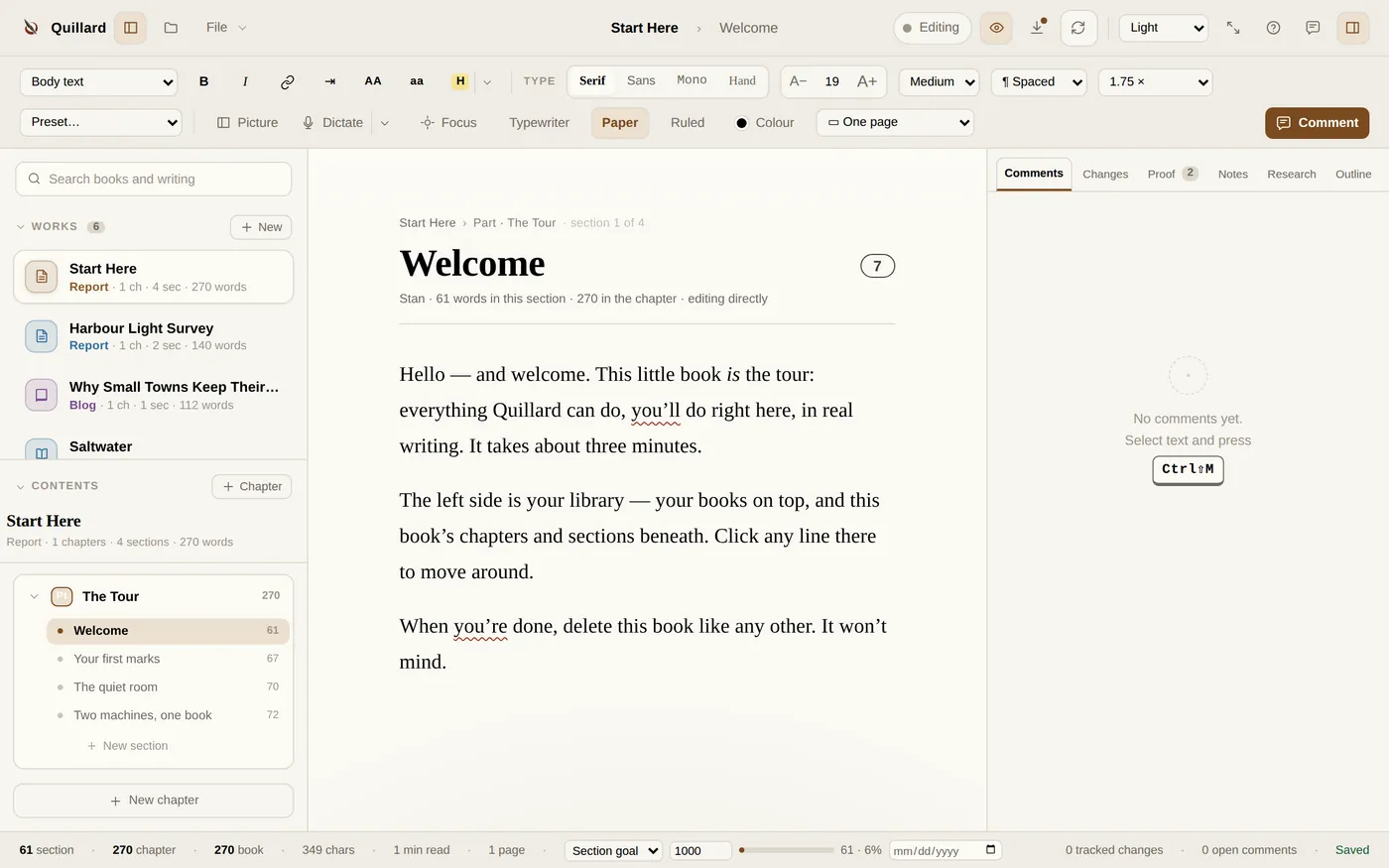This screenshot has width=1389, height=868.
Task: Click the sync refresh icon
Action: pos(1078,28)
